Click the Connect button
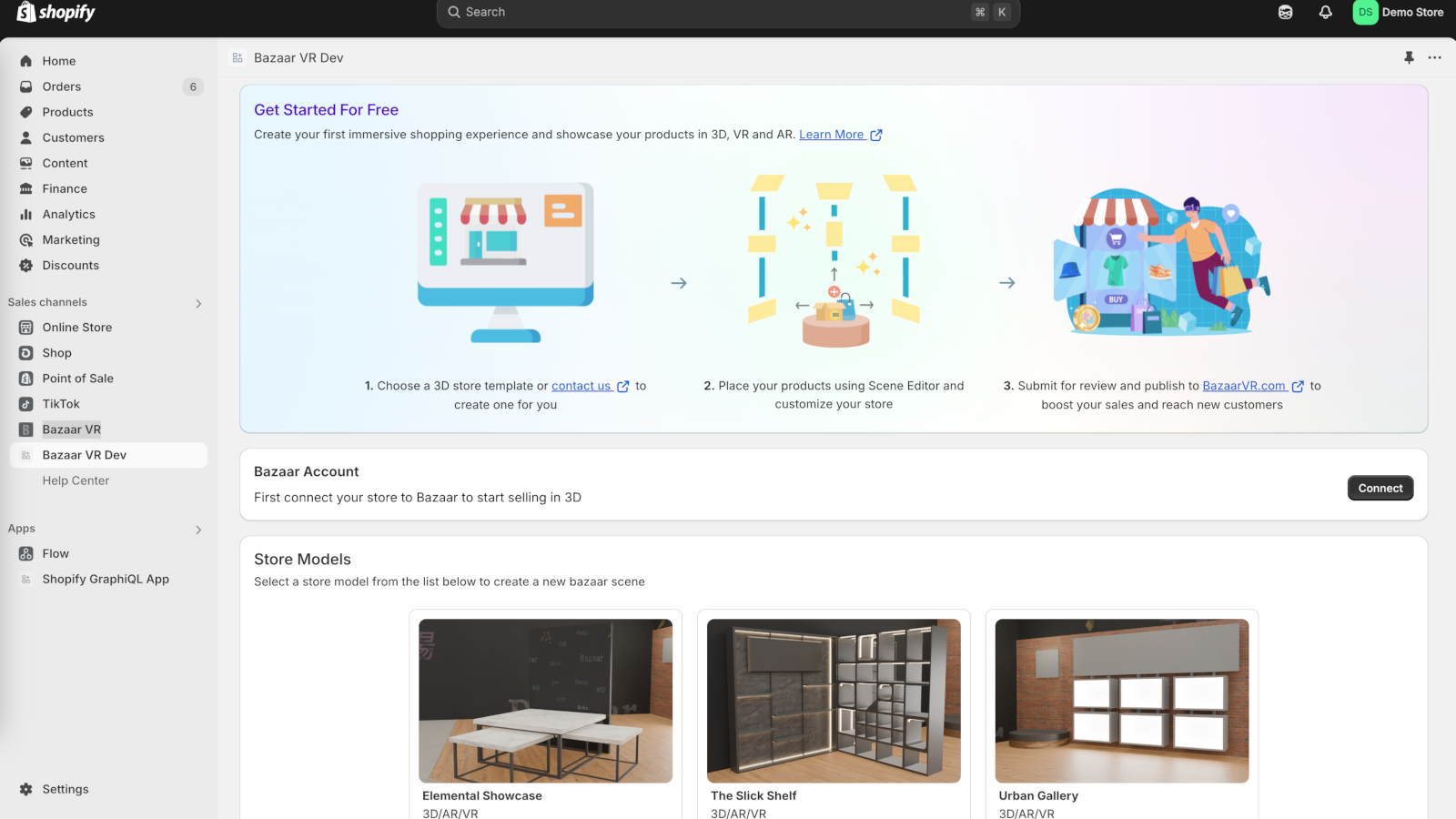 click(x=1380, y=488)
